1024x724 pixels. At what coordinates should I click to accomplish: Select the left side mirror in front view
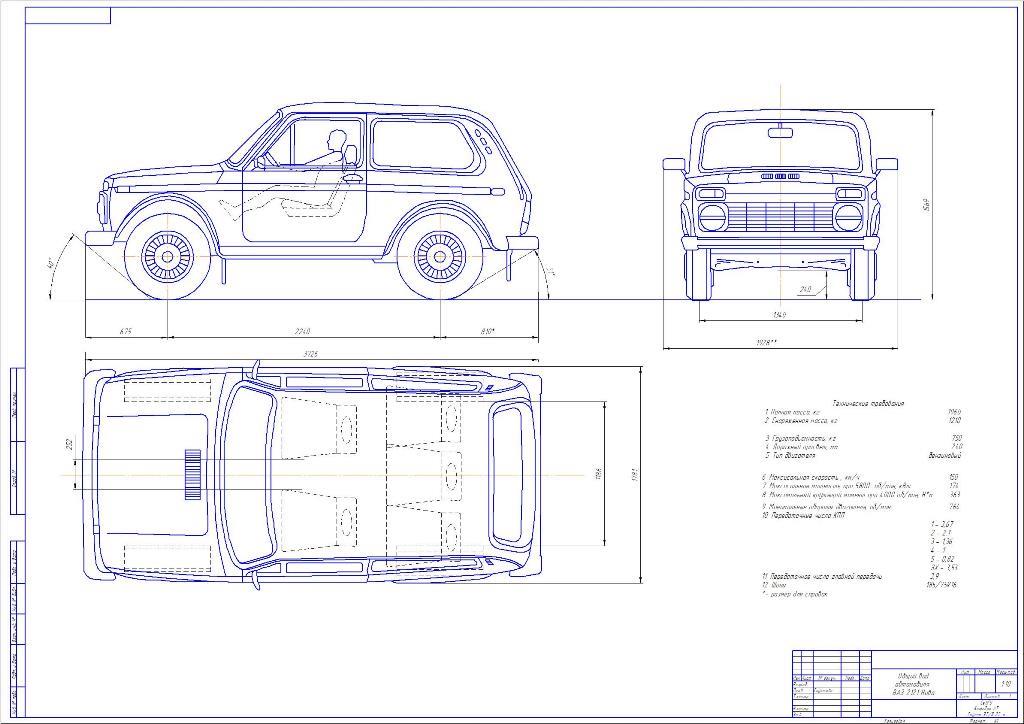pyautogui.click(x=674, y=164)
